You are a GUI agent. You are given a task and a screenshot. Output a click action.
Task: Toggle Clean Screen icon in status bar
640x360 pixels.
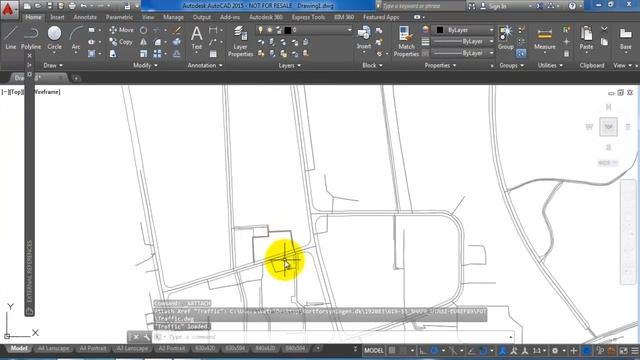(x=623, y=350)
